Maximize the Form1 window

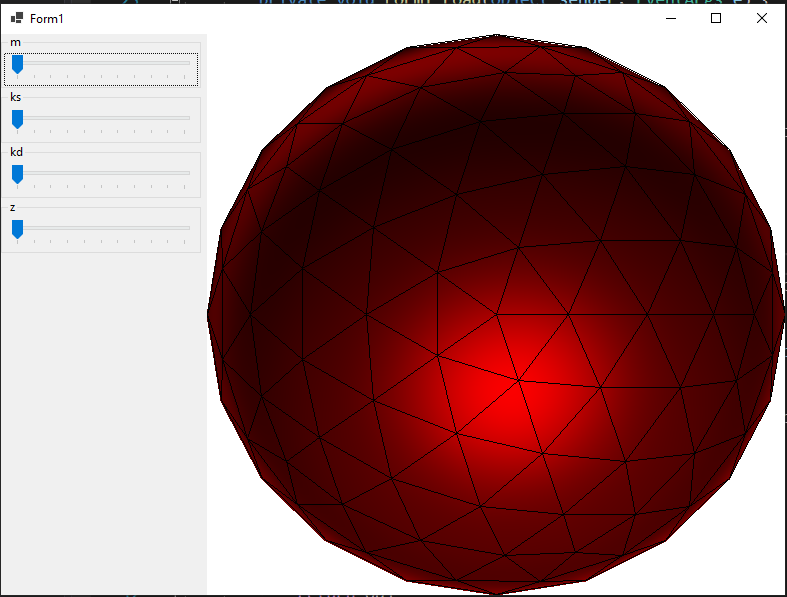pos(716,18)
